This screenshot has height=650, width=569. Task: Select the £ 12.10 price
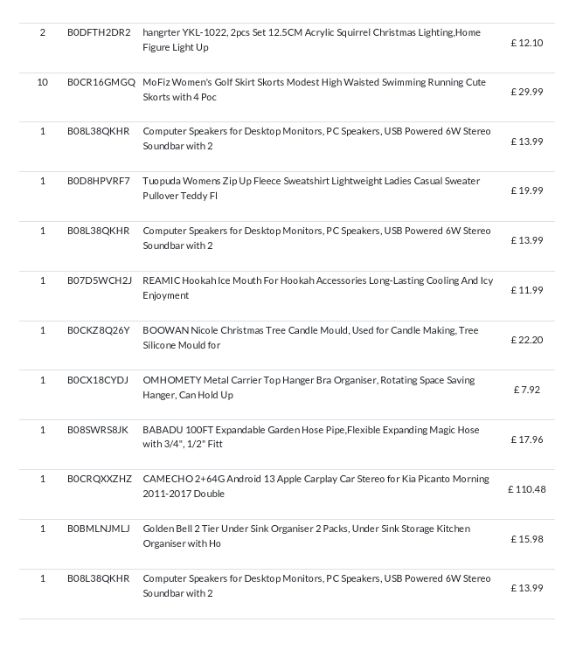(527, 43)
